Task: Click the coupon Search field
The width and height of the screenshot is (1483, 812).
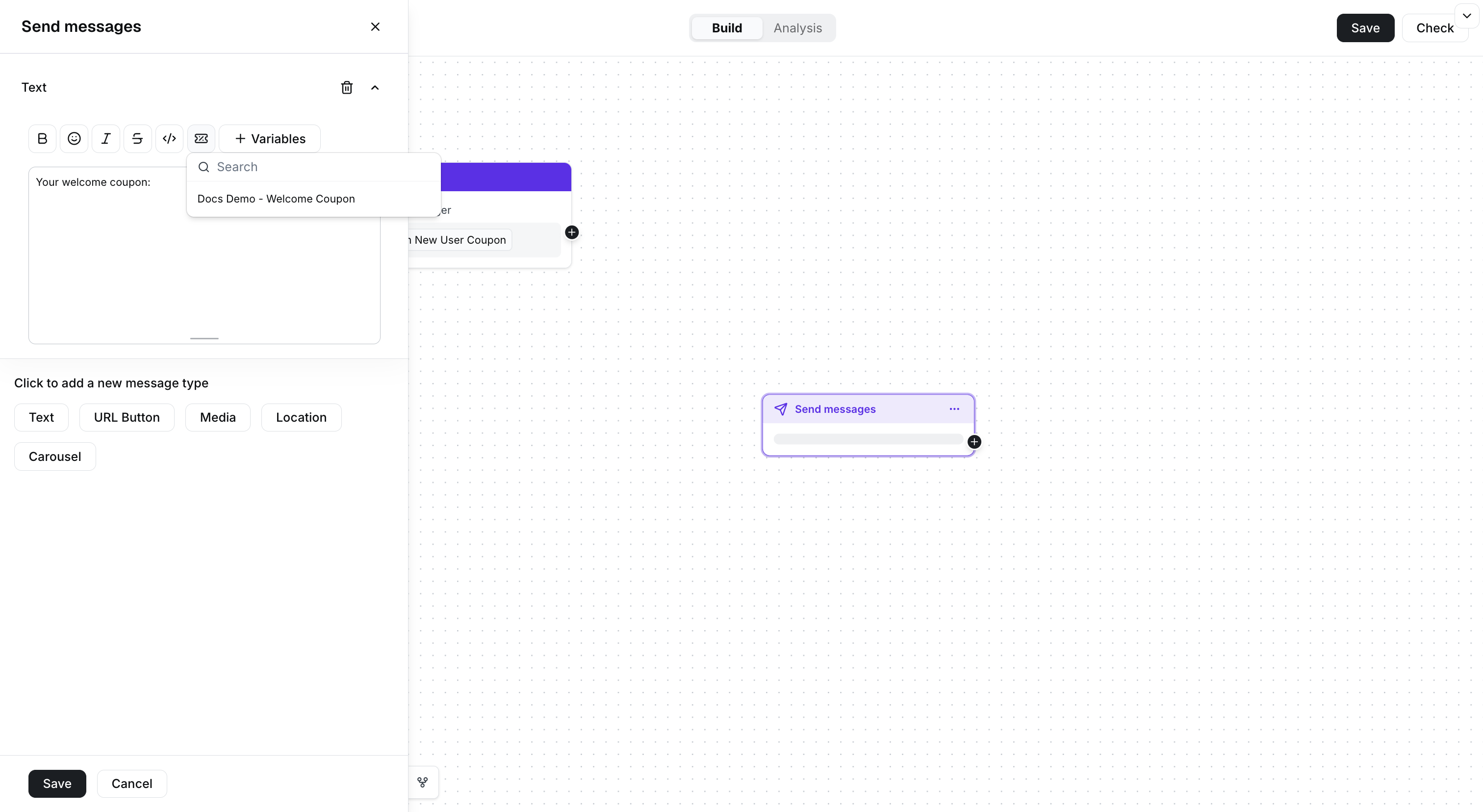Action: (314, 167)
